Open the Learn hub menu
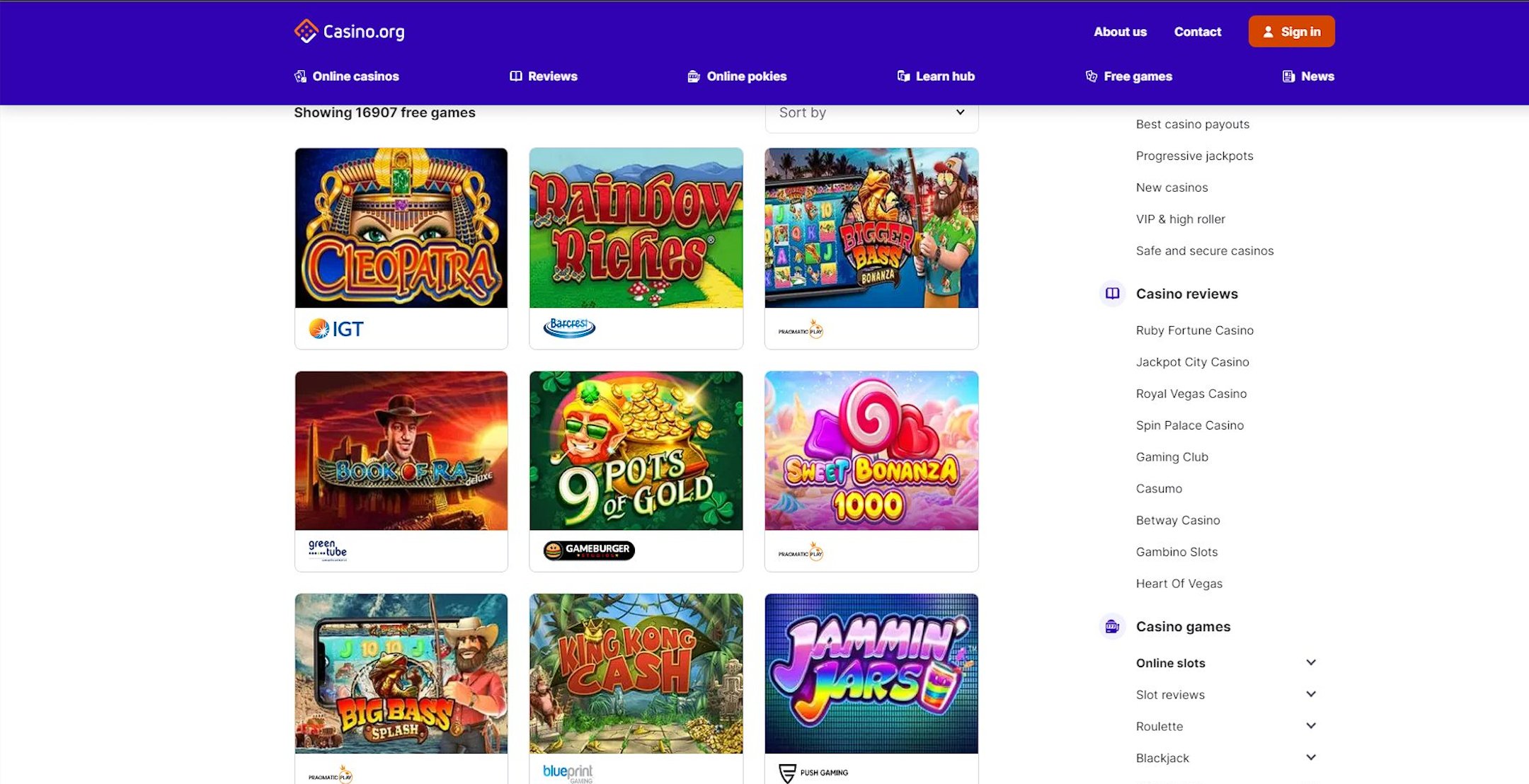1529x784 pixels. (936, 76)
